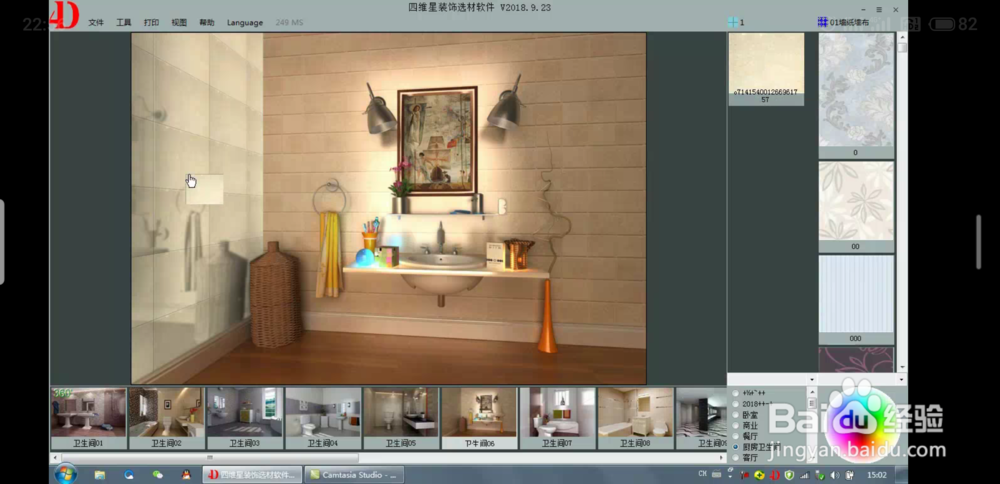Screen dimensions: 1000x484
Task: Open the Windows Start button
Action: coord(65,474)
